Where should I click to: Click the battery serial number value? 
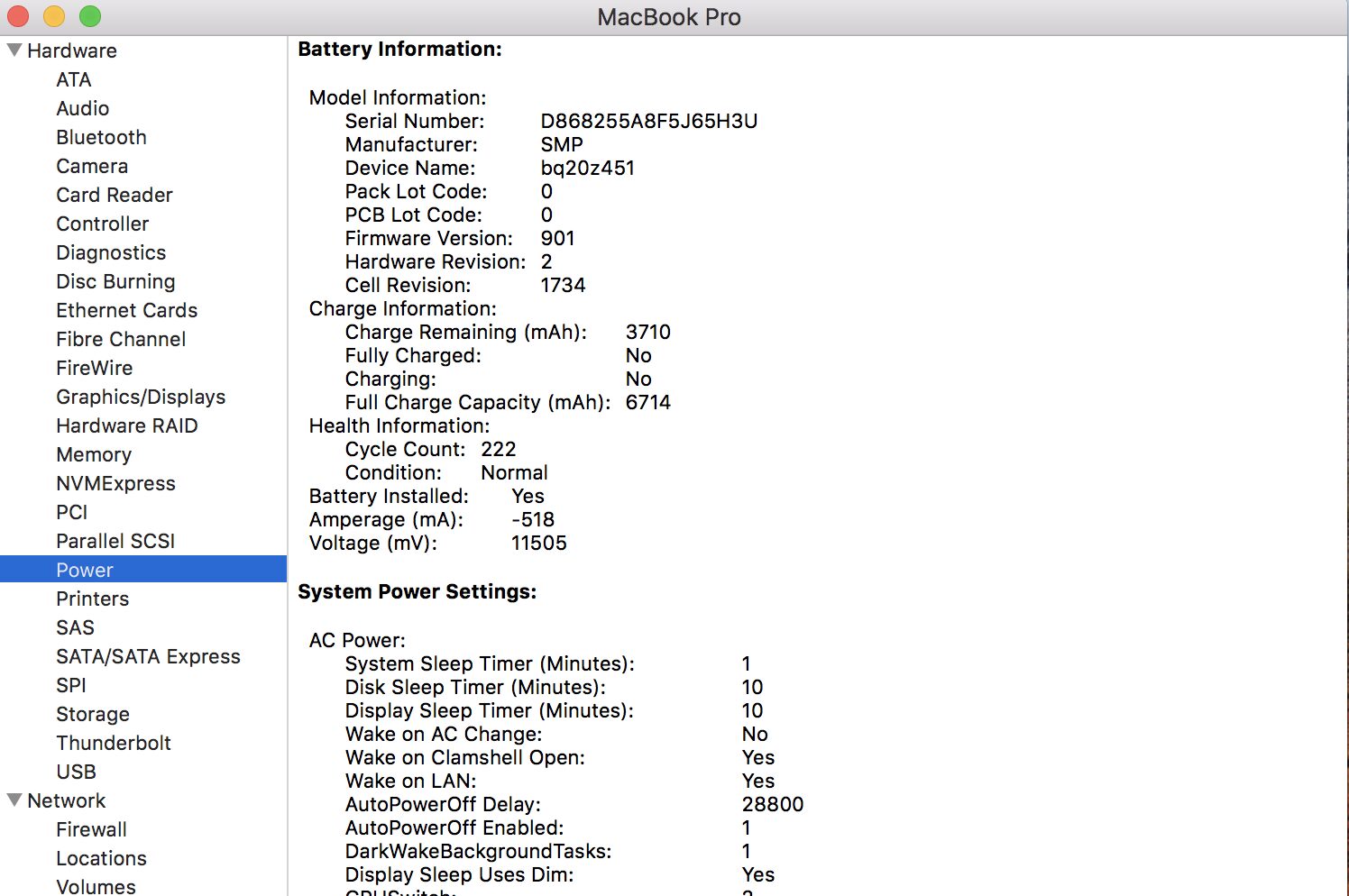(648, 121)
